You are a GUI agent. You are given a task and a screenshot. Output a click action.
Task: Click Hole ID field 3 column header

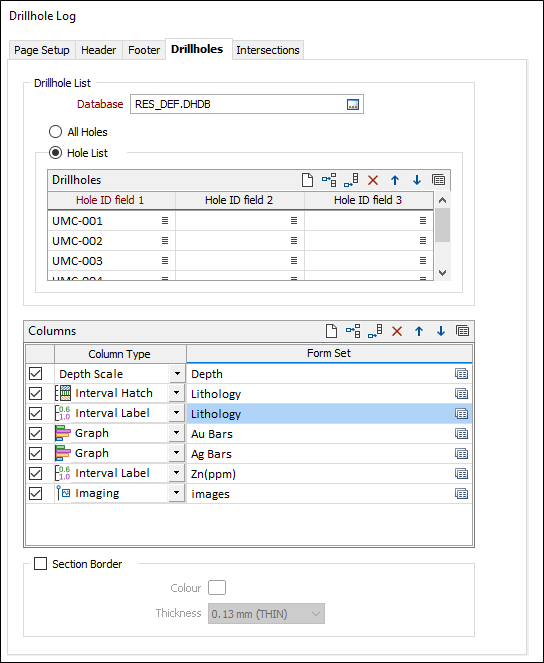tap(369, 200)
